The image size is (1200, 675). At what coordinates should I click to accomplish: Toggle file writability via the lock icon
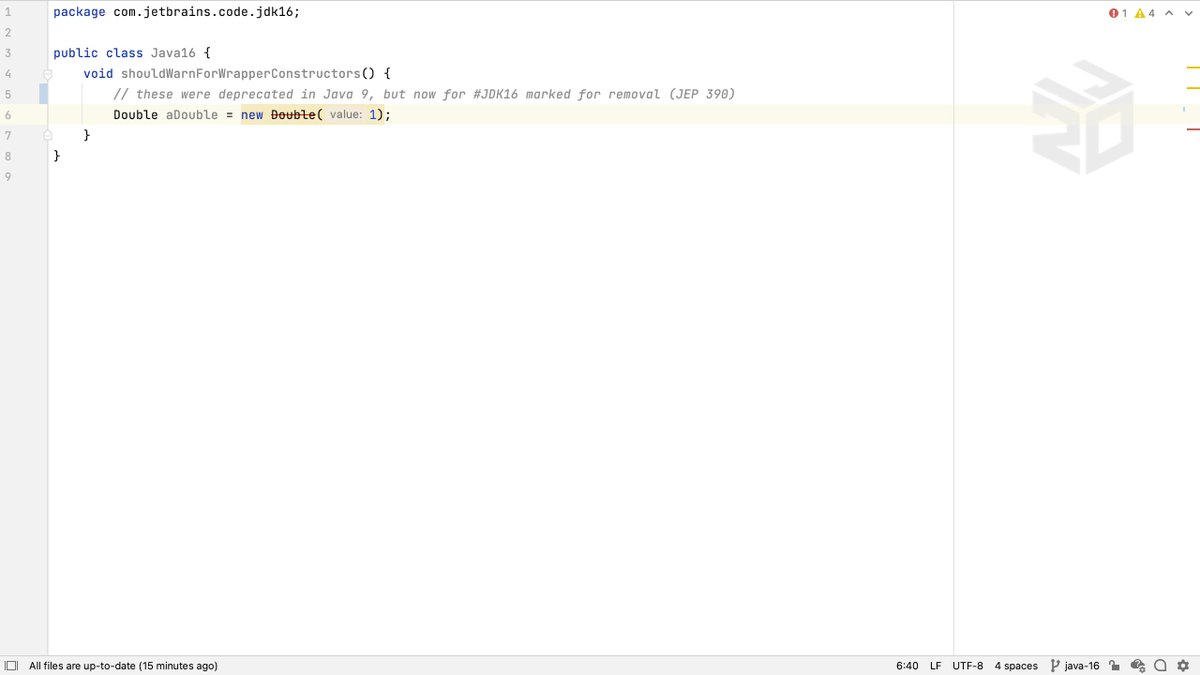pyautogui.click(x=1113, y=665)
